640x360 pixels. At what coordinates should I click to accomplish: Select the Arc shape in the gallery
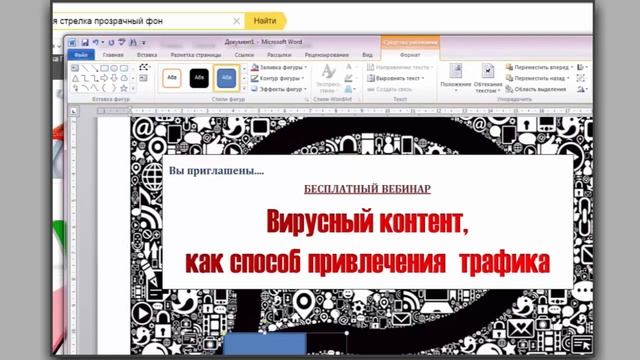pyautogui.click(x=85, y=88)
